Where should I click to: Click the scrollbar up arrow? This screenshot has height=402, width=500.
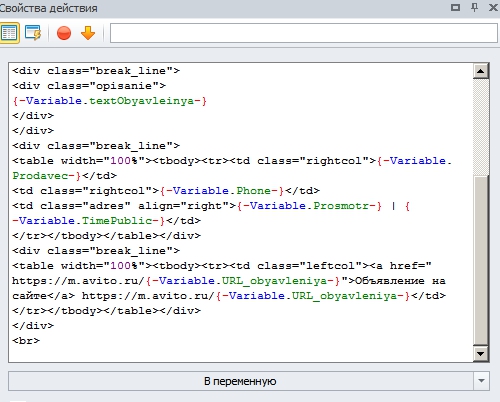[x=481, y=71]
